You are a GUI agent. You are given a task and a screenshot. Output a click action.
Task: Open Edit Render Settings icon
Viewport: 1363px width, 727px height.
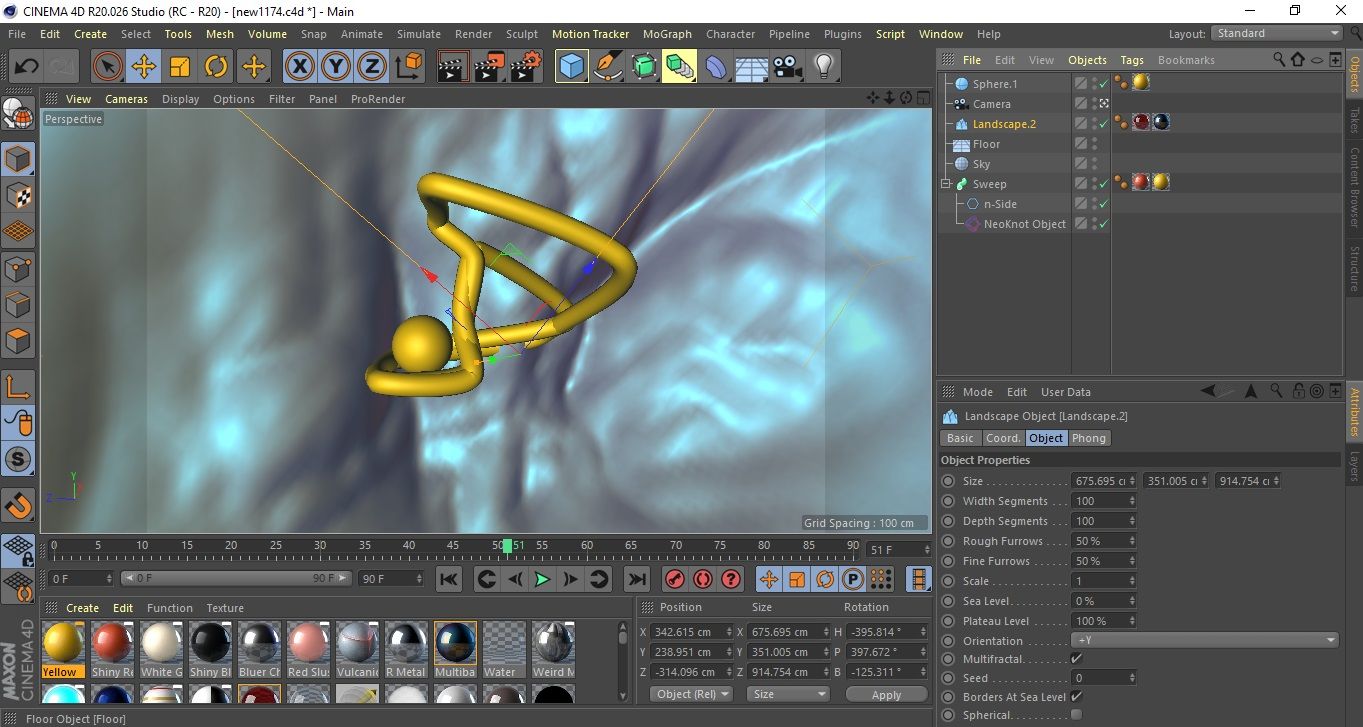click(525, 67)
